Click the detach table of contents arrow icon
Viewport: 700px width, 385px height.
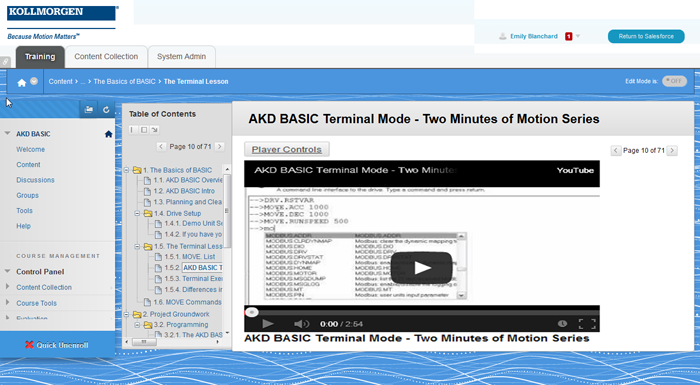154,130
